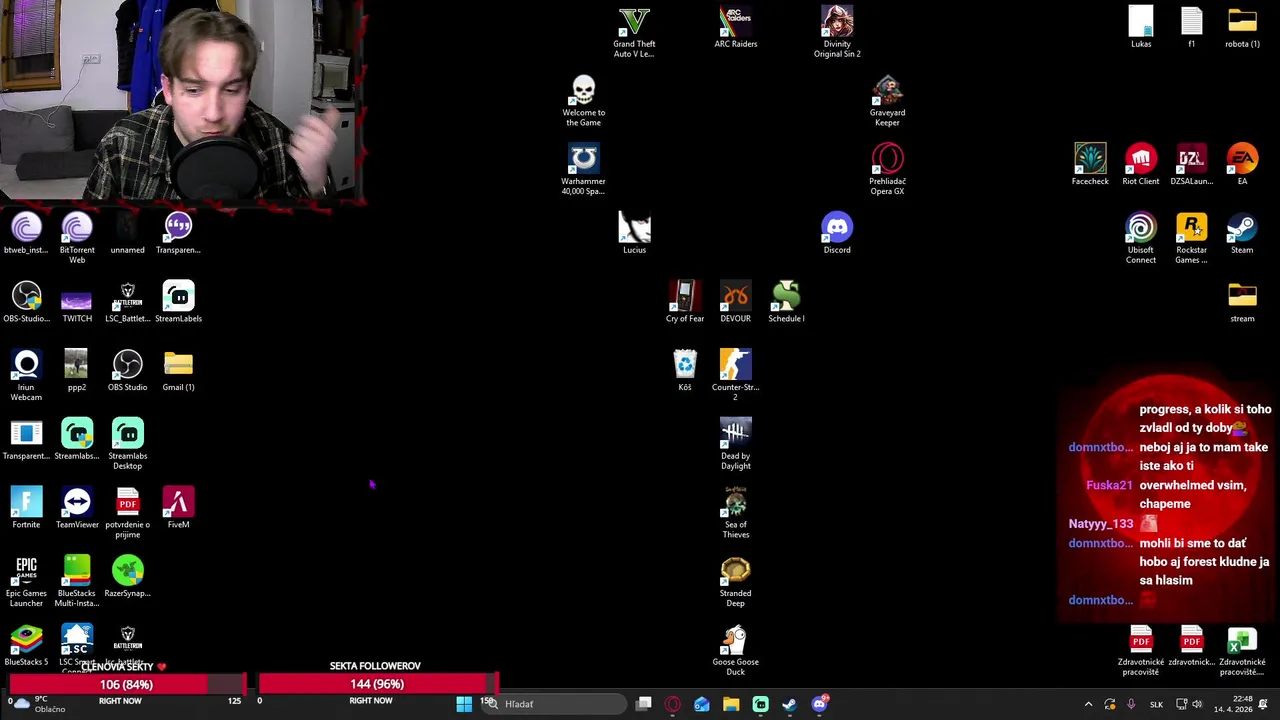Open the TWITCH desktop item
This screenshot has width=1280, height=720.
77,301
